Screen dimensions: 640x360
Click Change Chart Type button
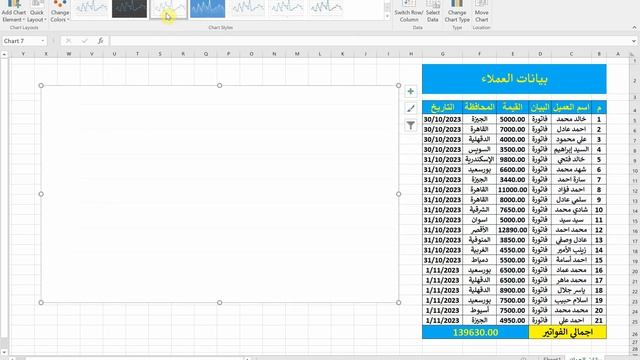457,11
